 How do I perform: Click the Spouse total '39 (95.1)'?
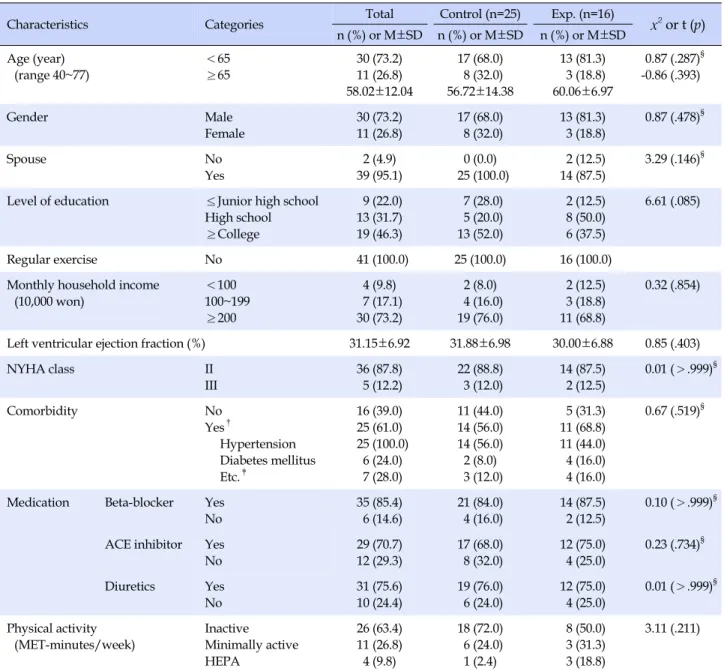[x=380, y=175]
